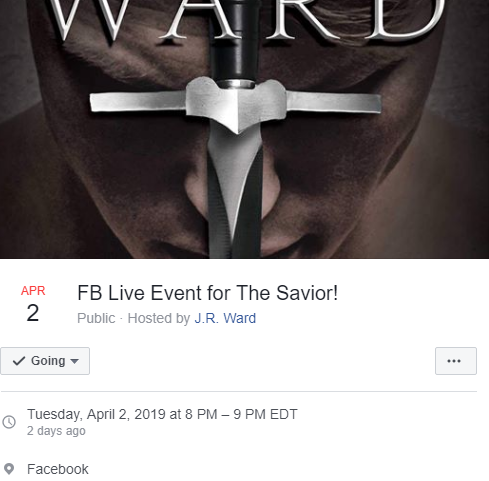This screenshot has width=489, height=481.
Task: Click the location pin icon
Action: (x=9, y=469)
